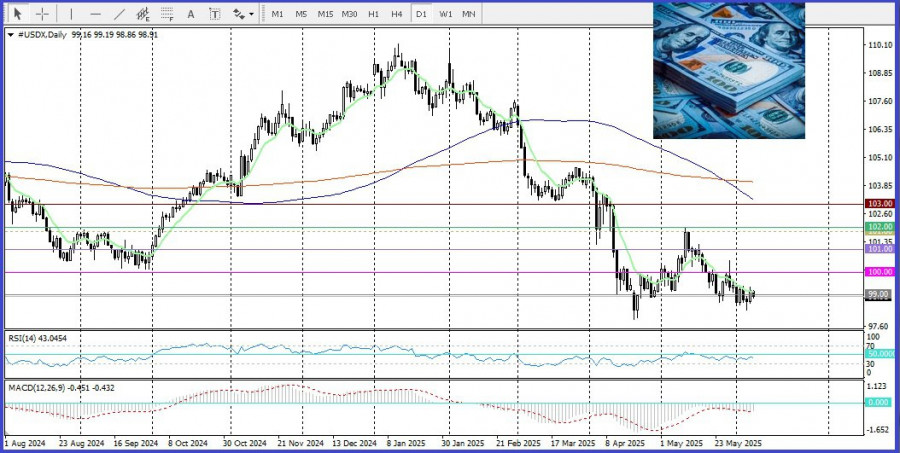The image size is (900, 453).
Task: Click the 23 May 2025 date label
Action: pyautogui.click(x=739, y=444)
